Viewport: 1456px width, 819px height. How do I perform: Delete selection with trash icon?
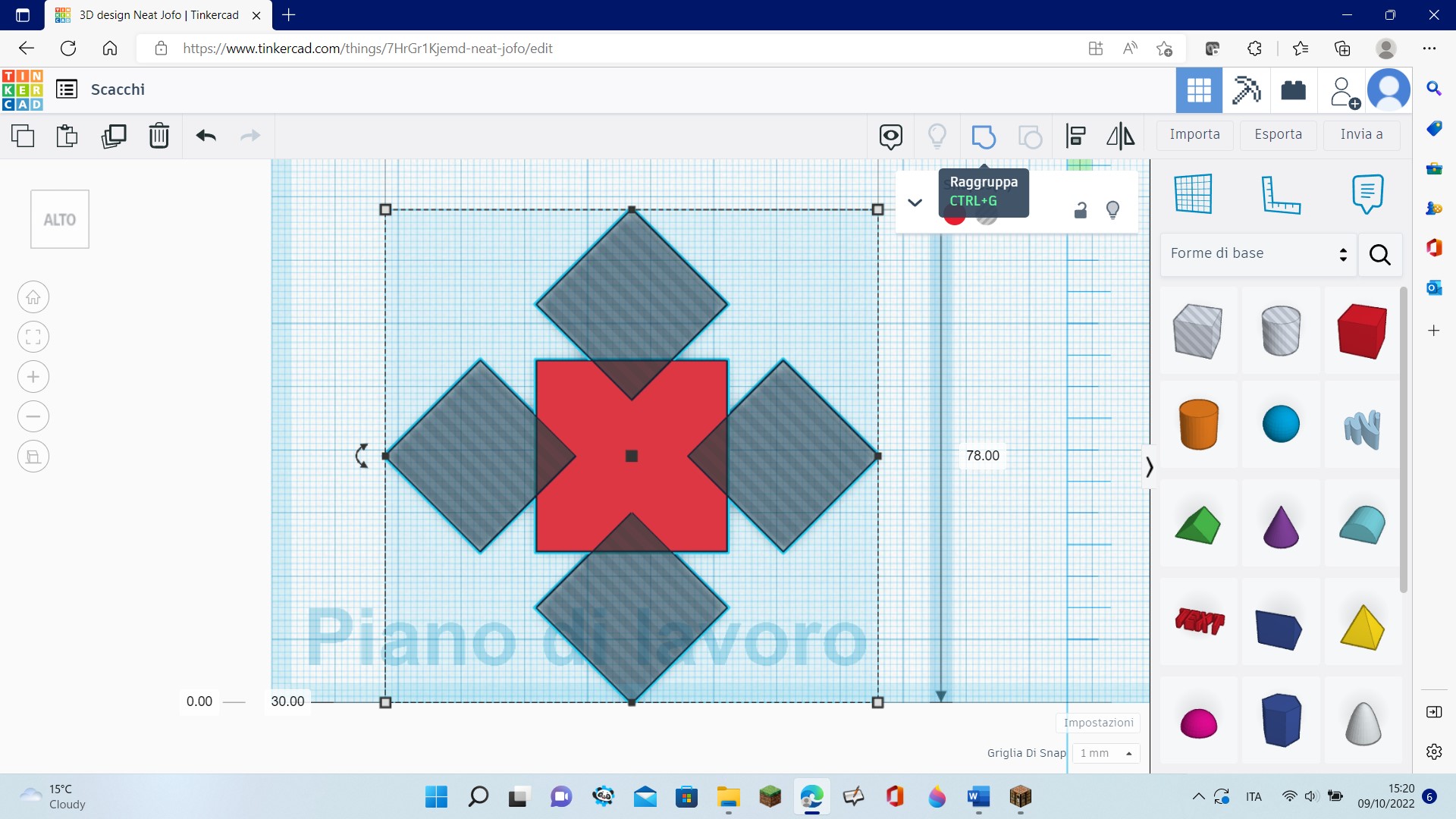pyautogui.click(x=159, y=136)
